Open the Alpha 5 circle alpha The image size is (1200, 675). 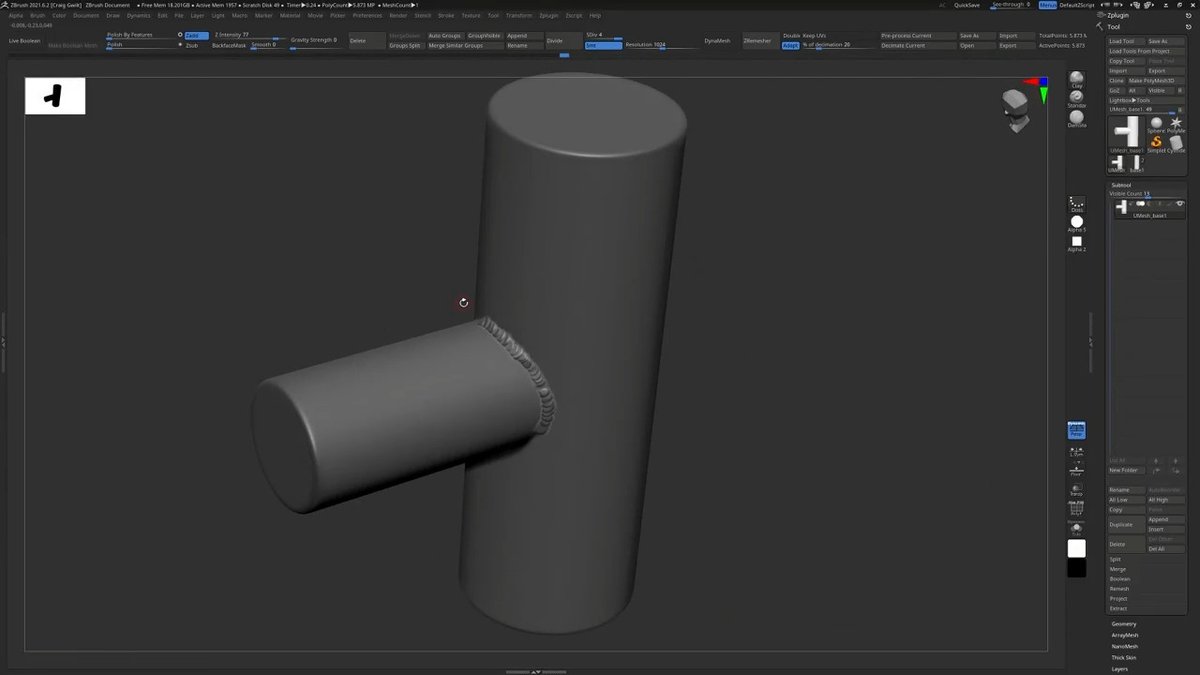tap(1077, 223)
